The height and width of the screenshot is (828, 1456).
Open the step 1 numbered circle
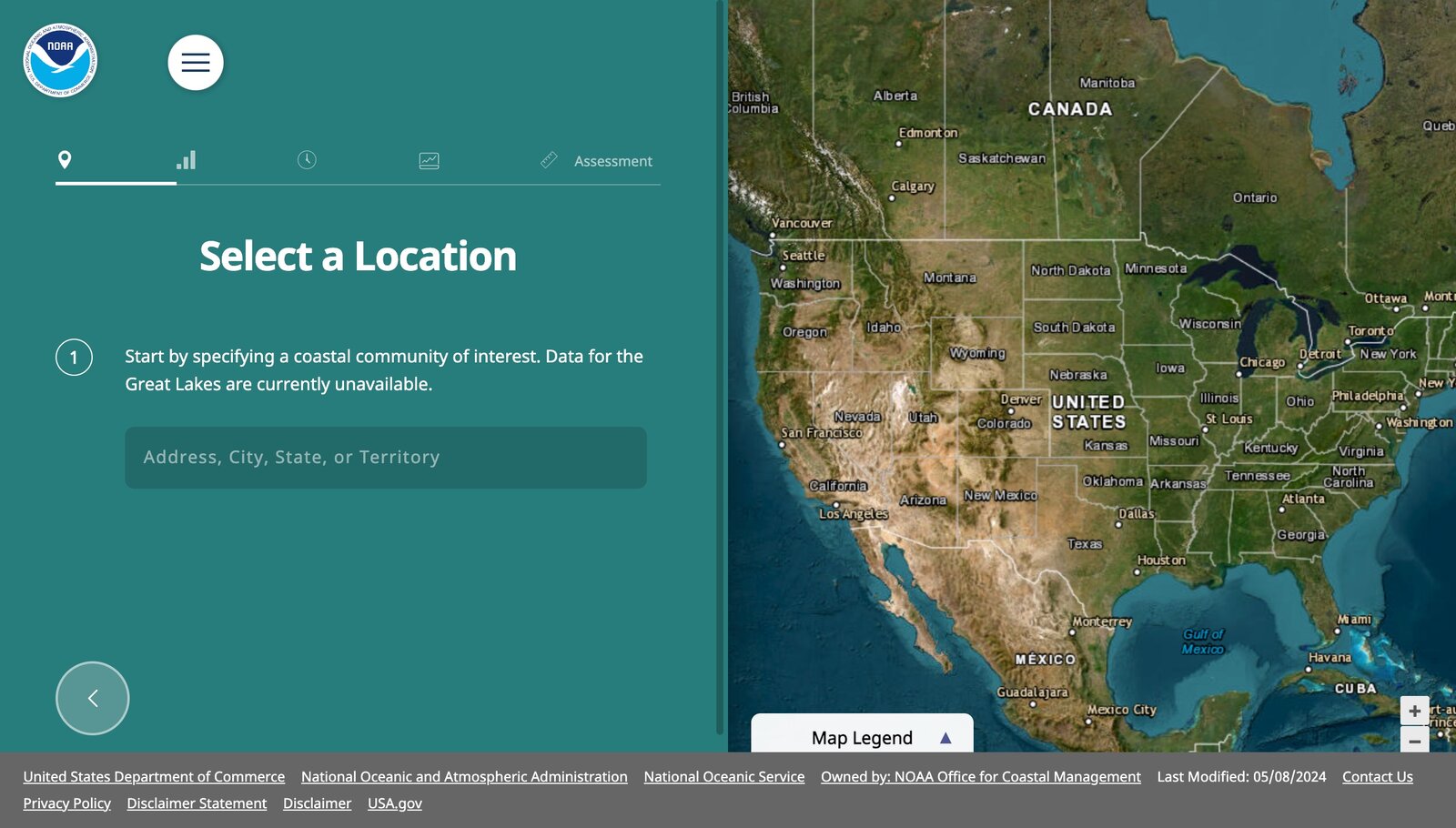click(x=74, y=358)
